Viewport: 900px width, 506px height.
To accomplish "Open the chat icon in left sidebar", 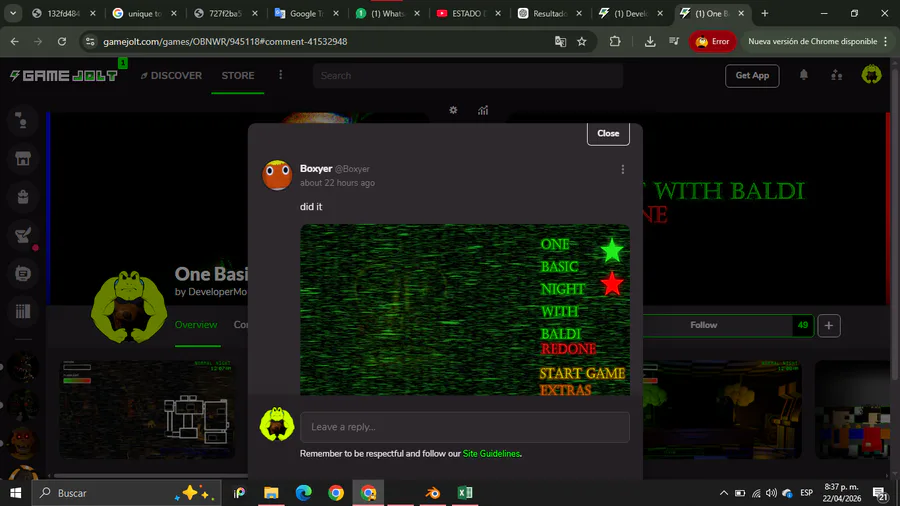I will coord(23,273).
